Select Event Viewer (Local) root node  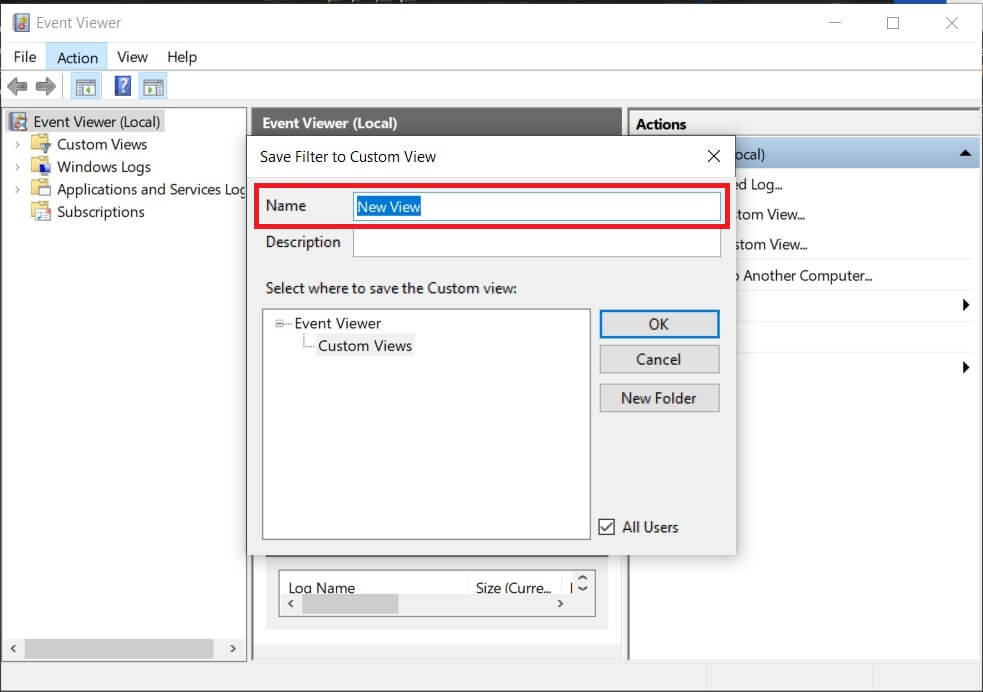pos(96,122)
